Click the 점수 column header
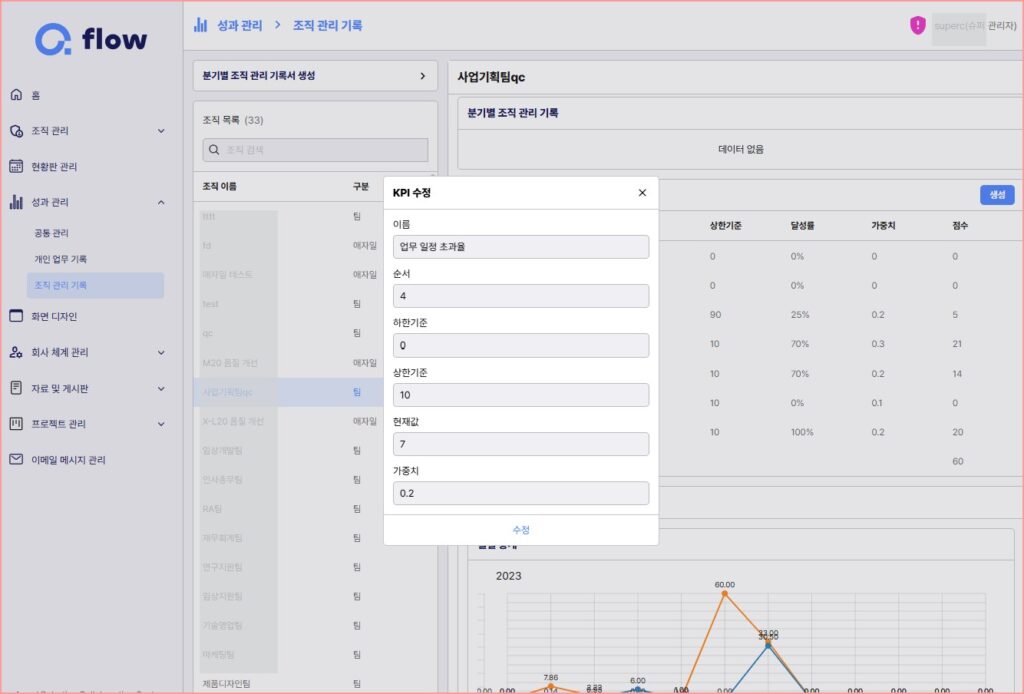 coord(959,225)
